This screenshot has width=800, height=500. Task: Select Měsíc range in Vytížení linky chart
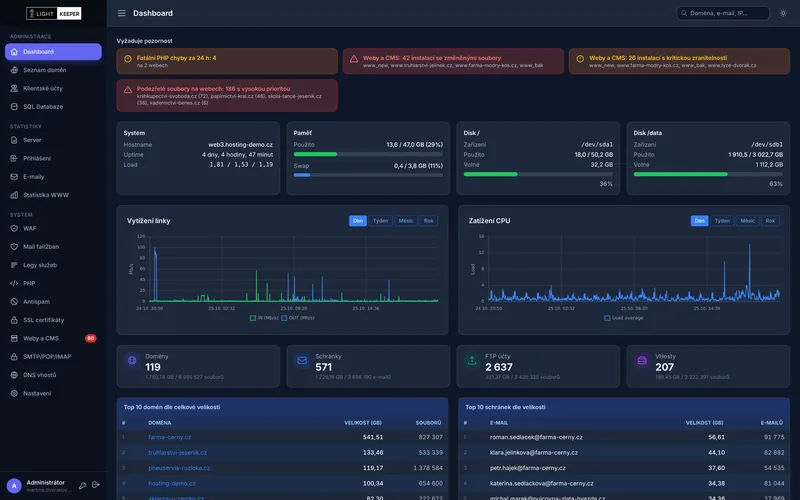click(406, 221)
